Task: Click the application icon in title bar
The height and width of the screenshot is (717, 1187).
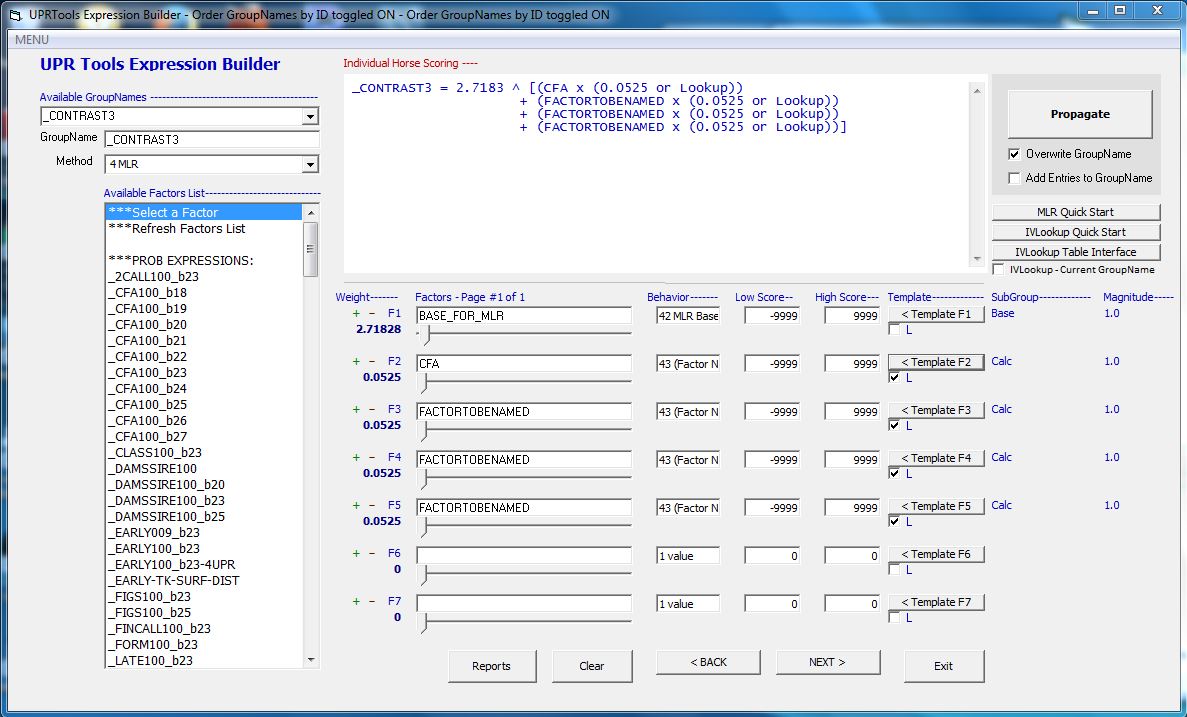Action: click(x=14, y=14)
